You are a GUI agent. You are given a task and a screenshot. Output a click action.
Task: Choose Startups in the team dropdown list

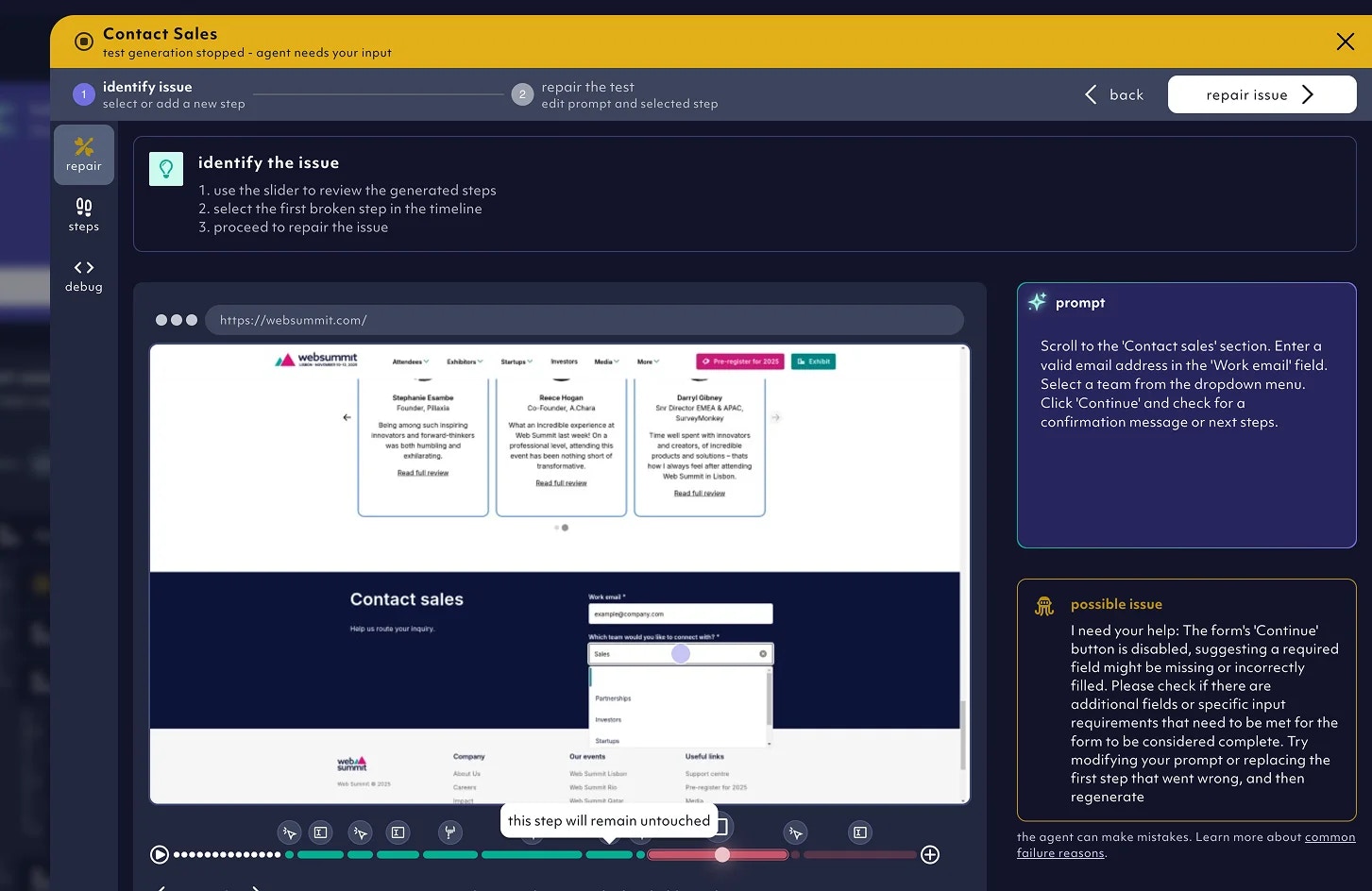pos(607,741)
